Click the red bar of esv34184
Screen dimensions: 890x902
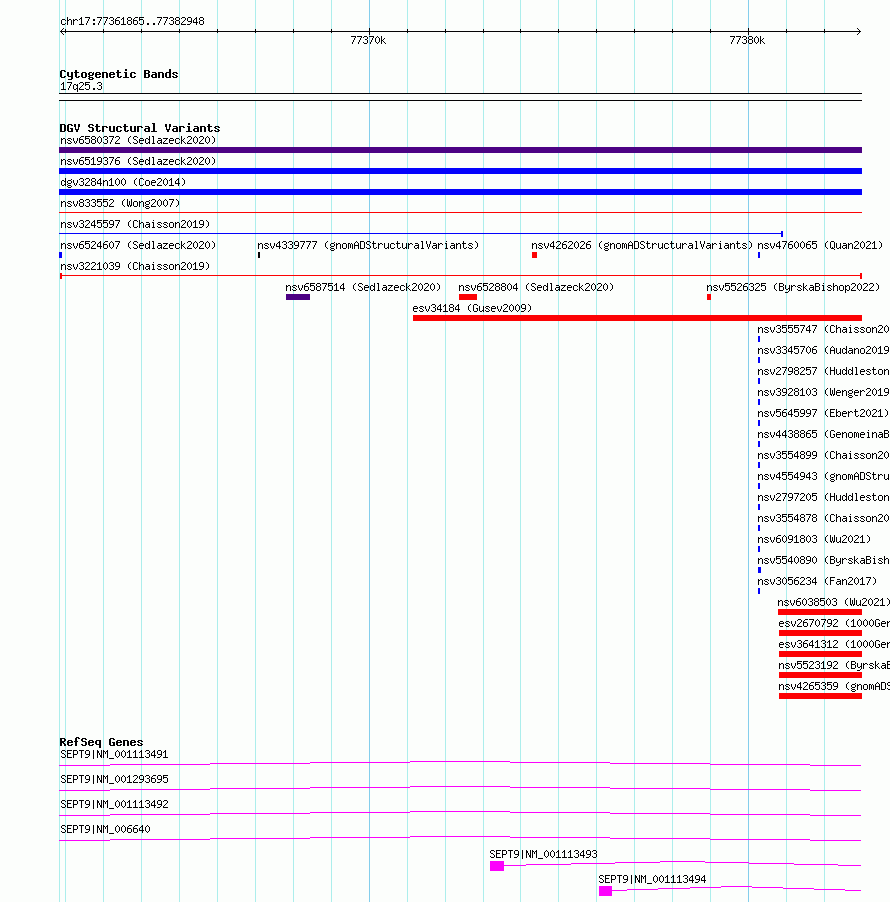[x=637, y=318]
